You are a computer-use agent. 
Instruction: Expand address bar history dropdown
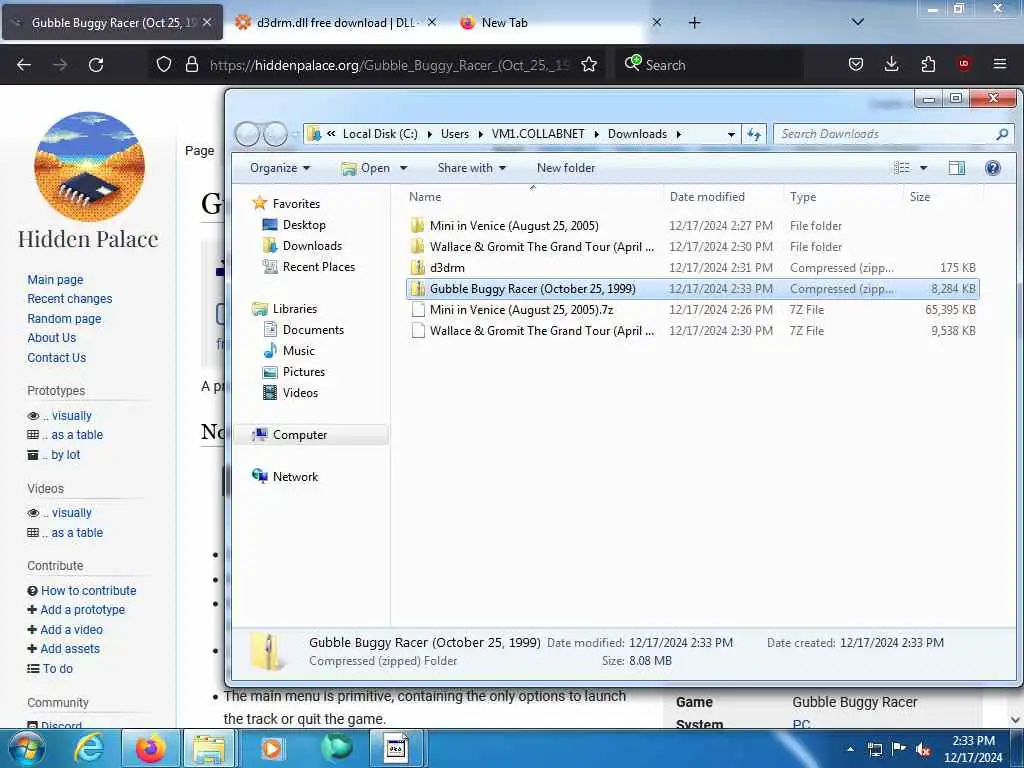(x=731, y=135)
